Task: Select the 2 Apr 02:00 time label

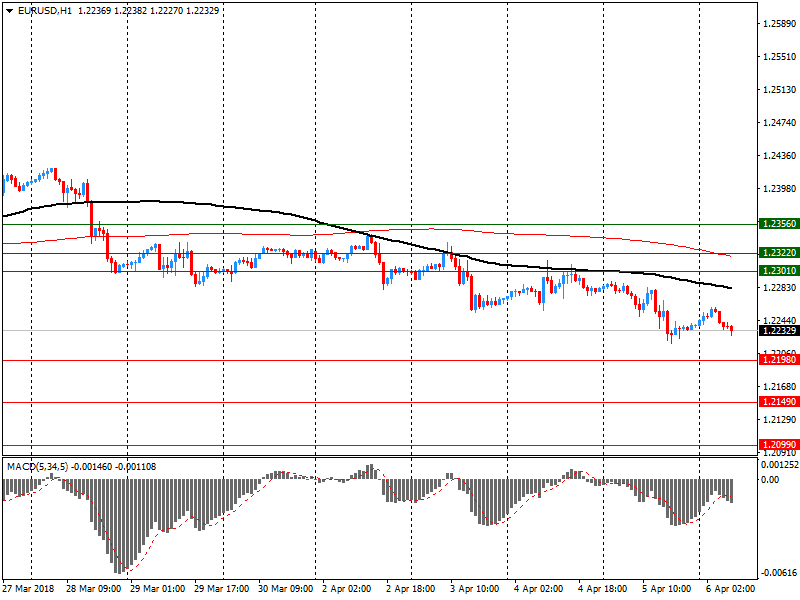Action: (x=347, y=588)
